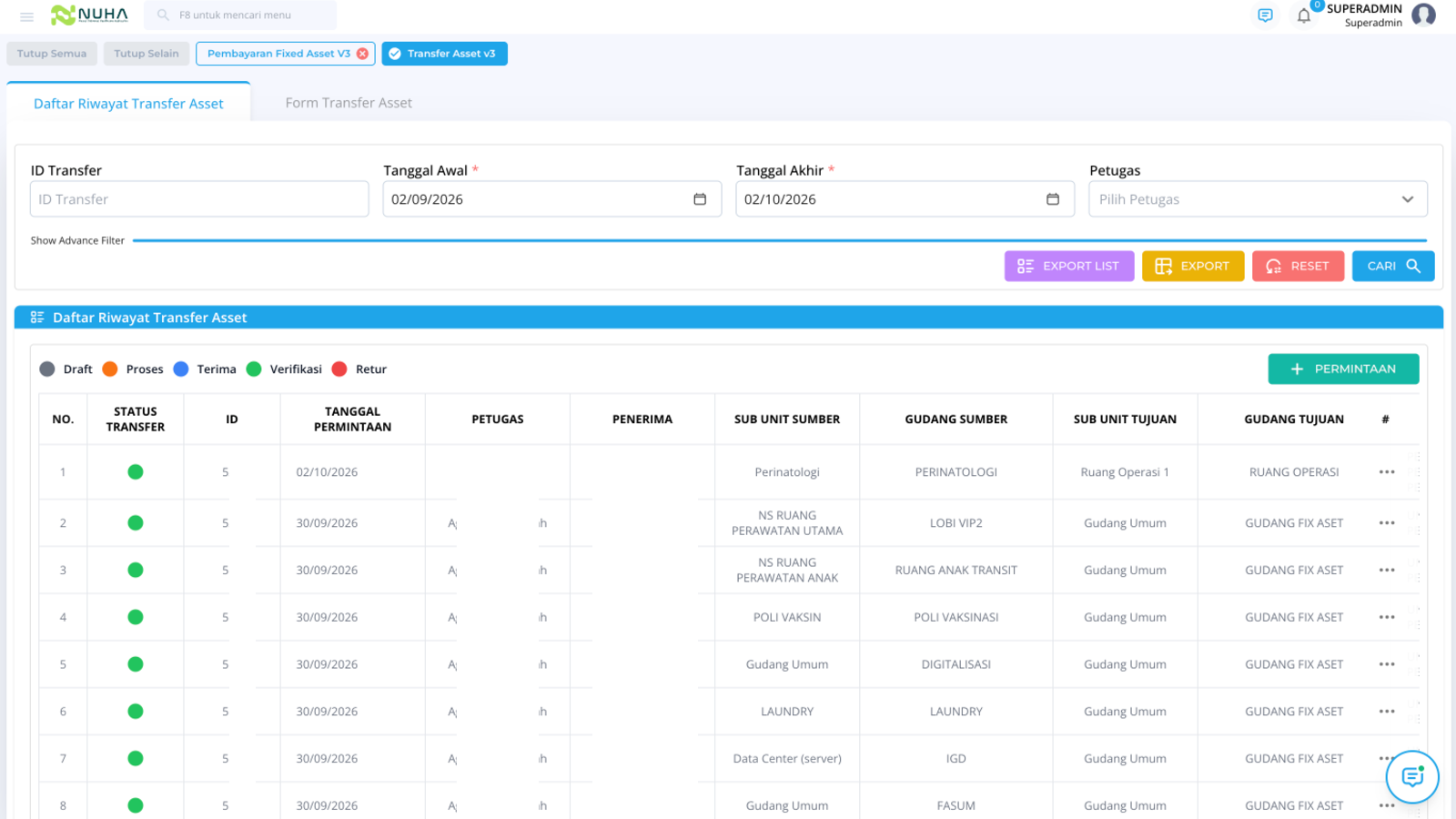Click the F8 menu search field
1456x819 pixels.
[240, 15]
